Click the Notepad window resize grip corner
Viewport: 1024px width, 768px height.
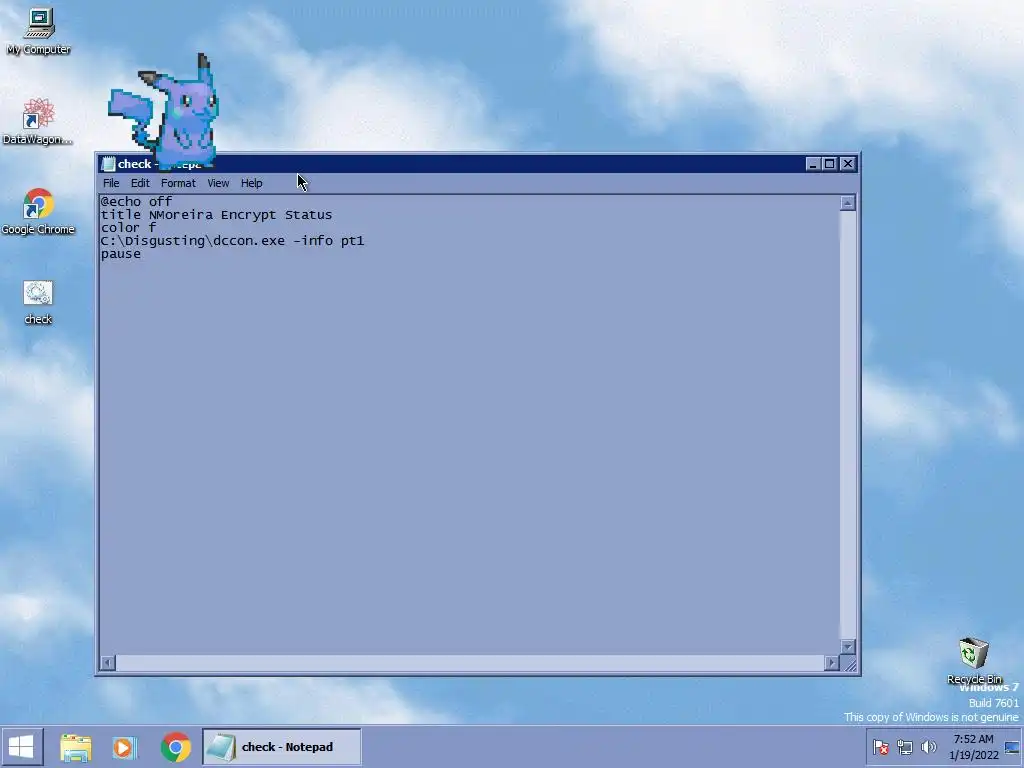(x=849, y=664)
